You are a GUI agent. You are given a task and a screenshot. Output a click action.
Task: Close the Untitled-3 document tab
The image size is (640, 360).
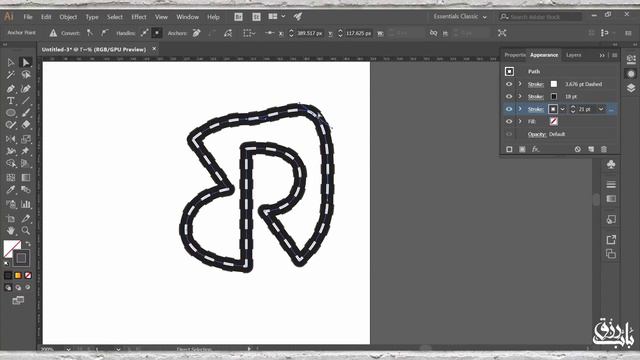154,49
